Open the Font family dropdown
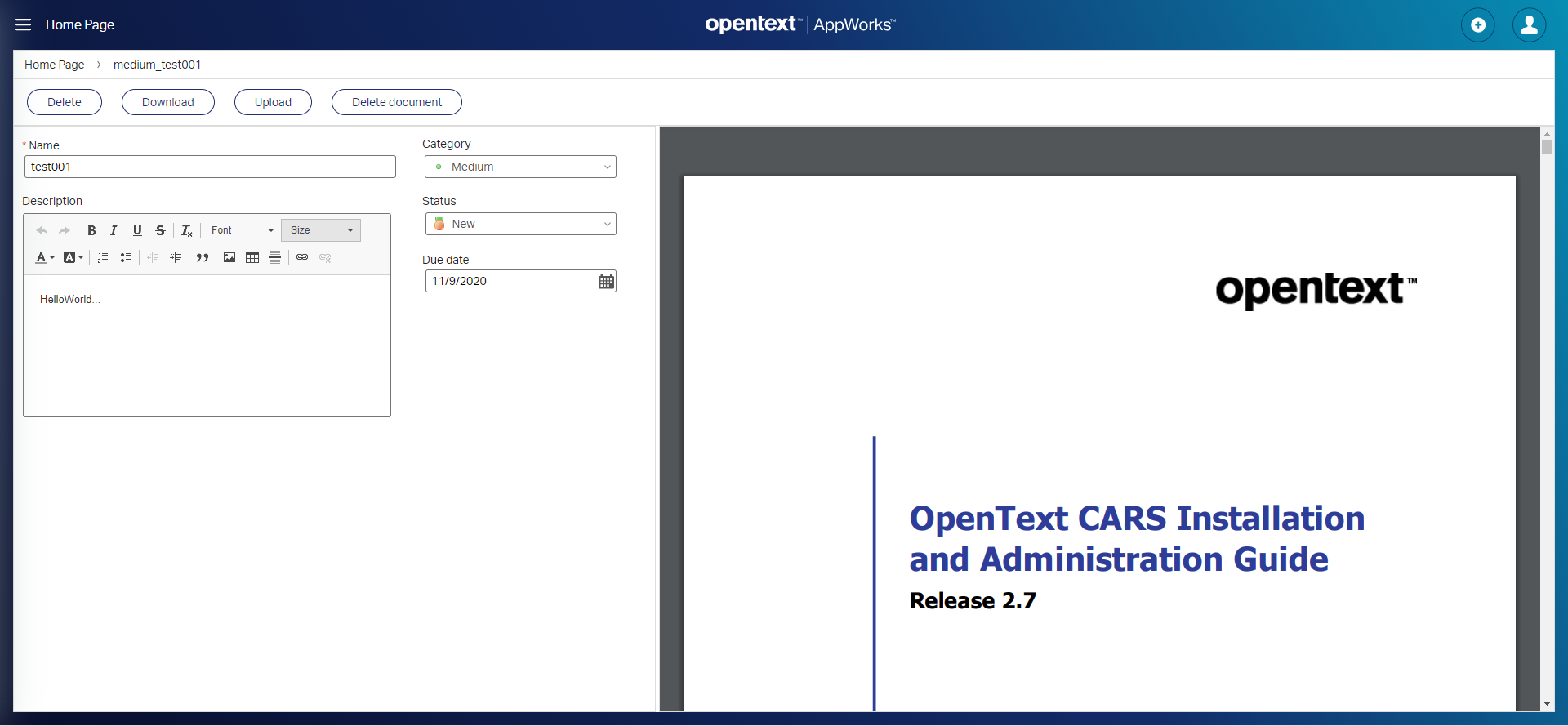Screen dimensions: 1568x726 pos(242,231)
